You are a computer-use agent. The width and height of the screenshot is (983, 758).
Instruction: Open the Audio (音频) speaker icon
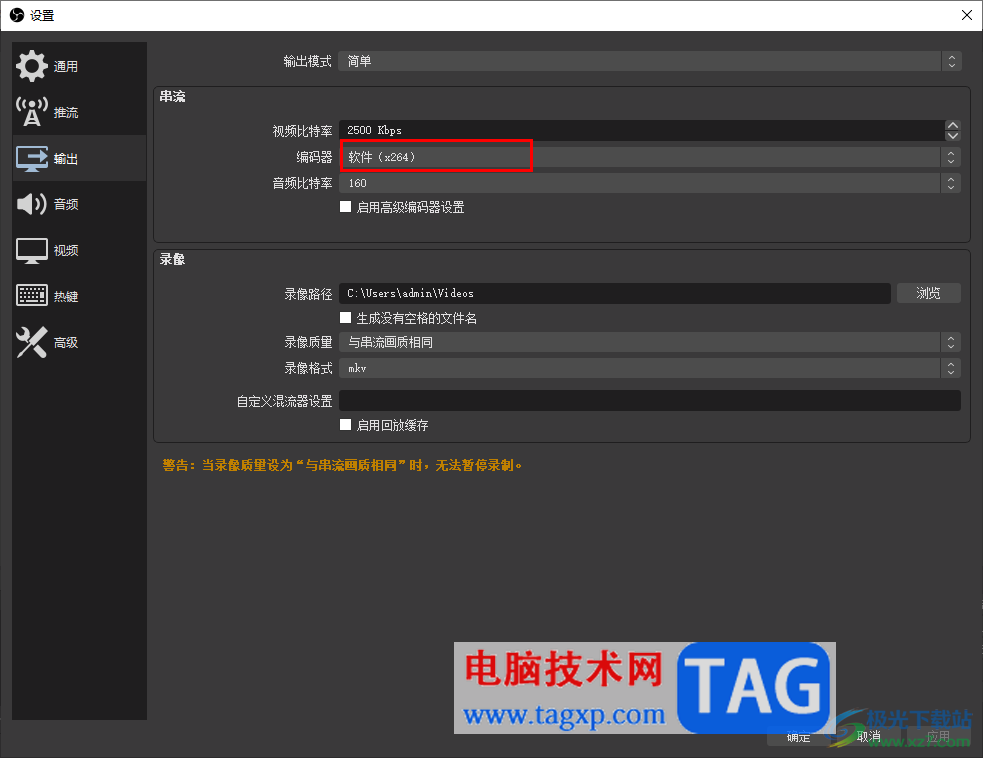(x=31, y=204)
